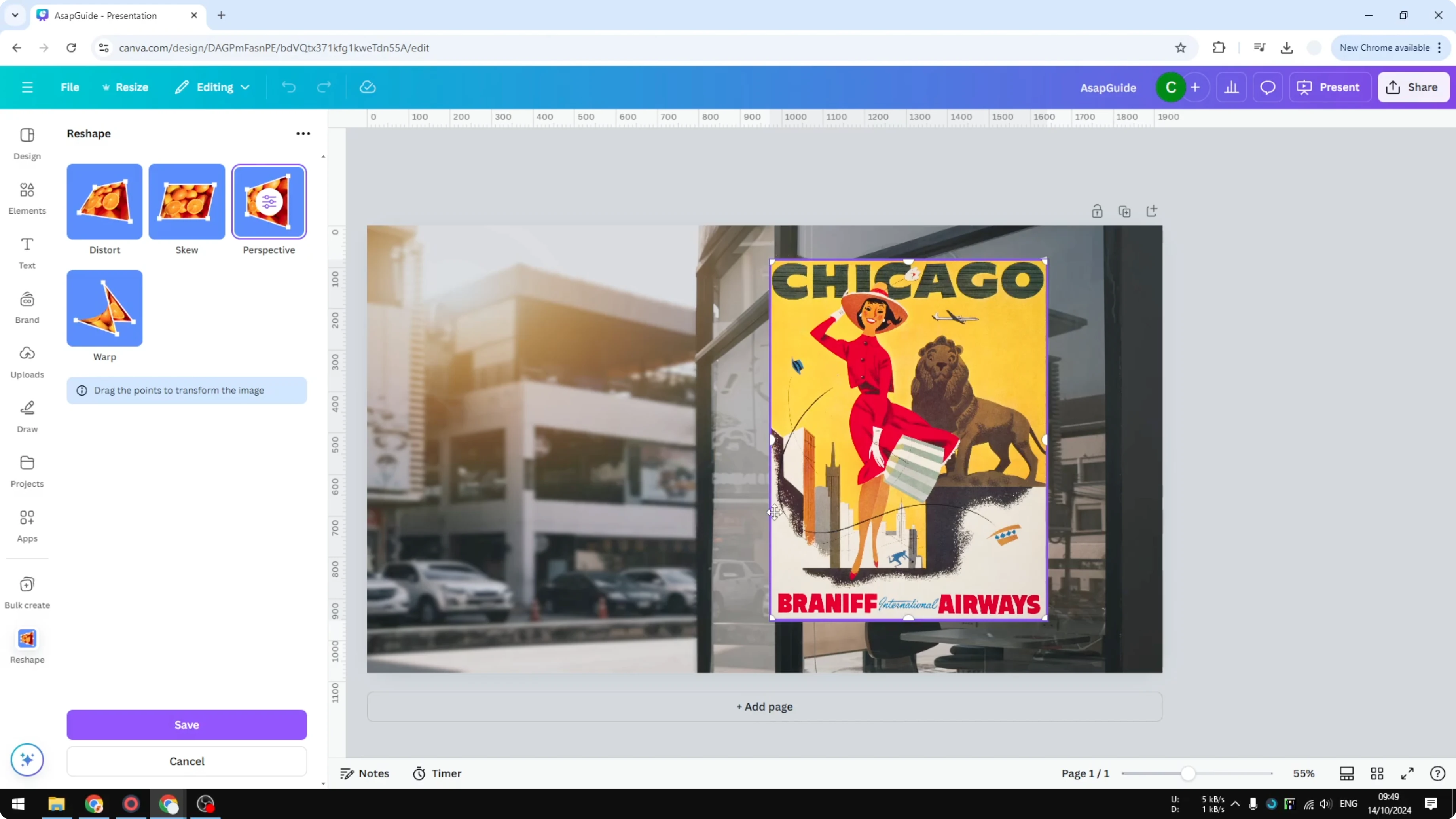Select the Distort reshape mode
This screenshot has height=819, width=1456.
(x=104, y=202)
